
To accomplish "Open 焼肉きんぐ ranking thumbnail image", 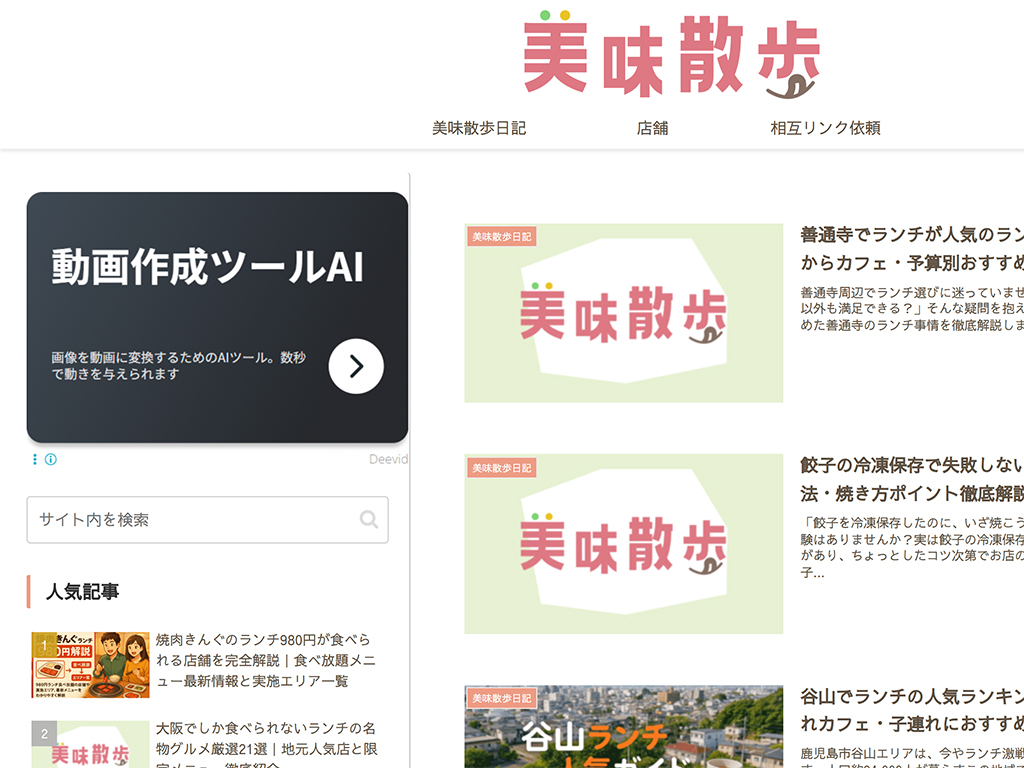I will point(90,665).
